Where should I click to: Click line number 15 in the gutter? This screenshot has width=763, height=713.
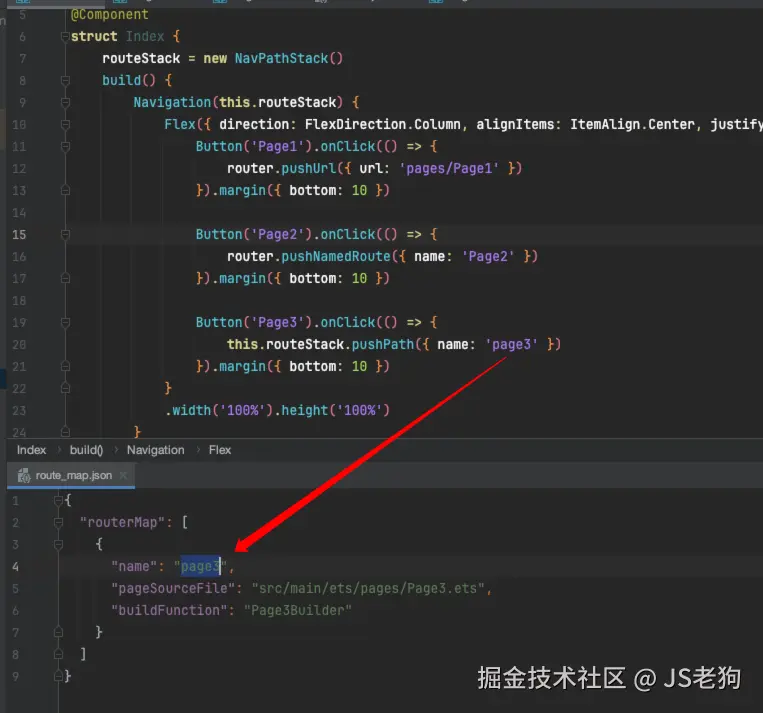[x=19, y=235]
